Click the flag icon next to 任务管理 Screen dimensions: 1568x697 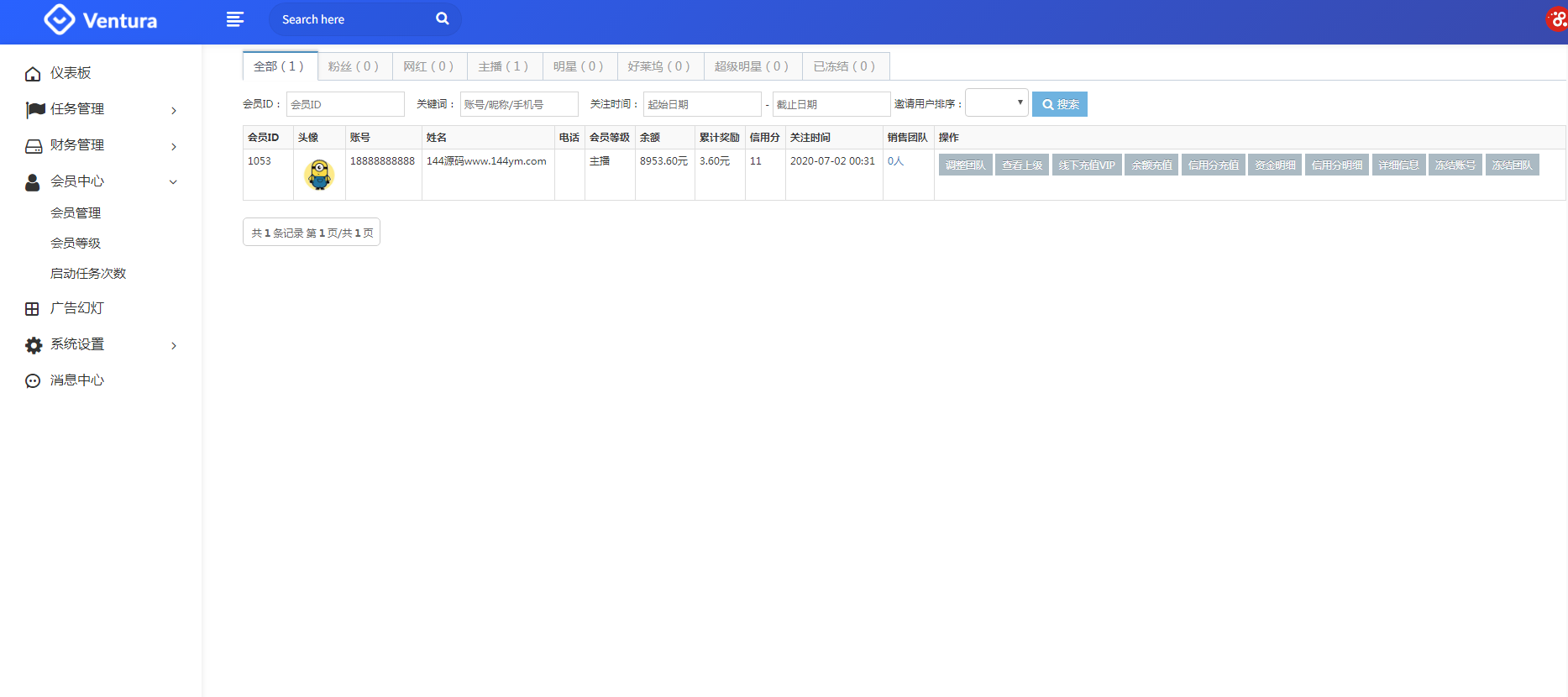34,109
